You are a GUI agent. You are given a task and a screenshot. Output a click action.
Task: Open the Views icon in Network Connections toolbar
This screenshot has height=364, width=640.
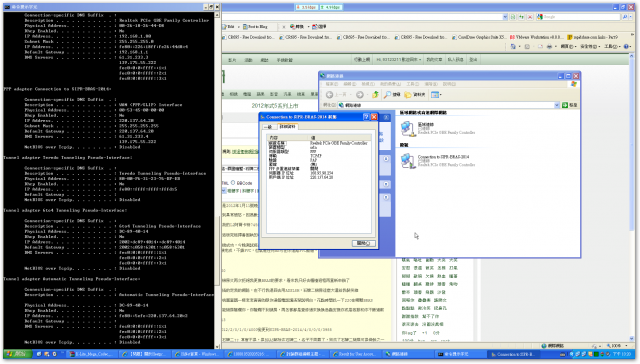(435, 95)
